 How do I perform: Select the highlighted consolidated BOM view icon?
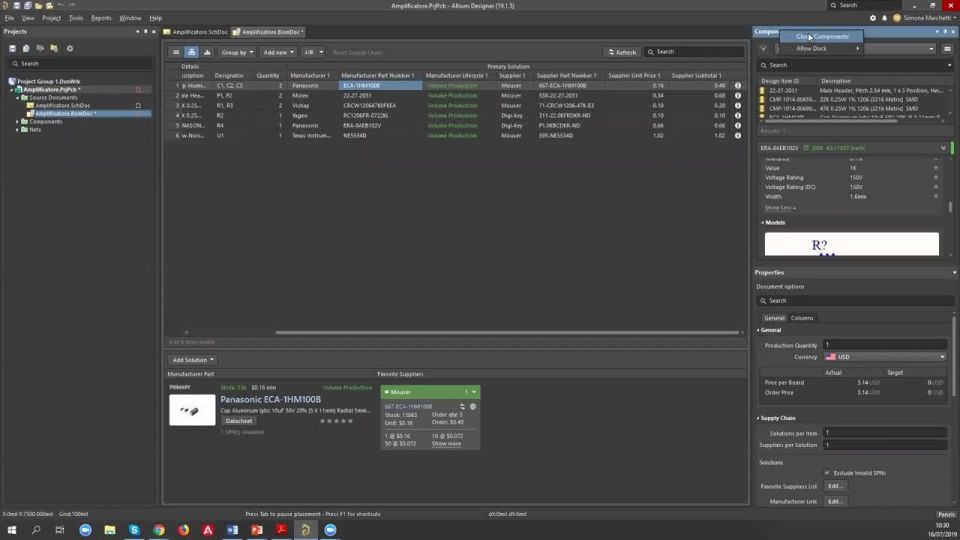pos(192,52)
